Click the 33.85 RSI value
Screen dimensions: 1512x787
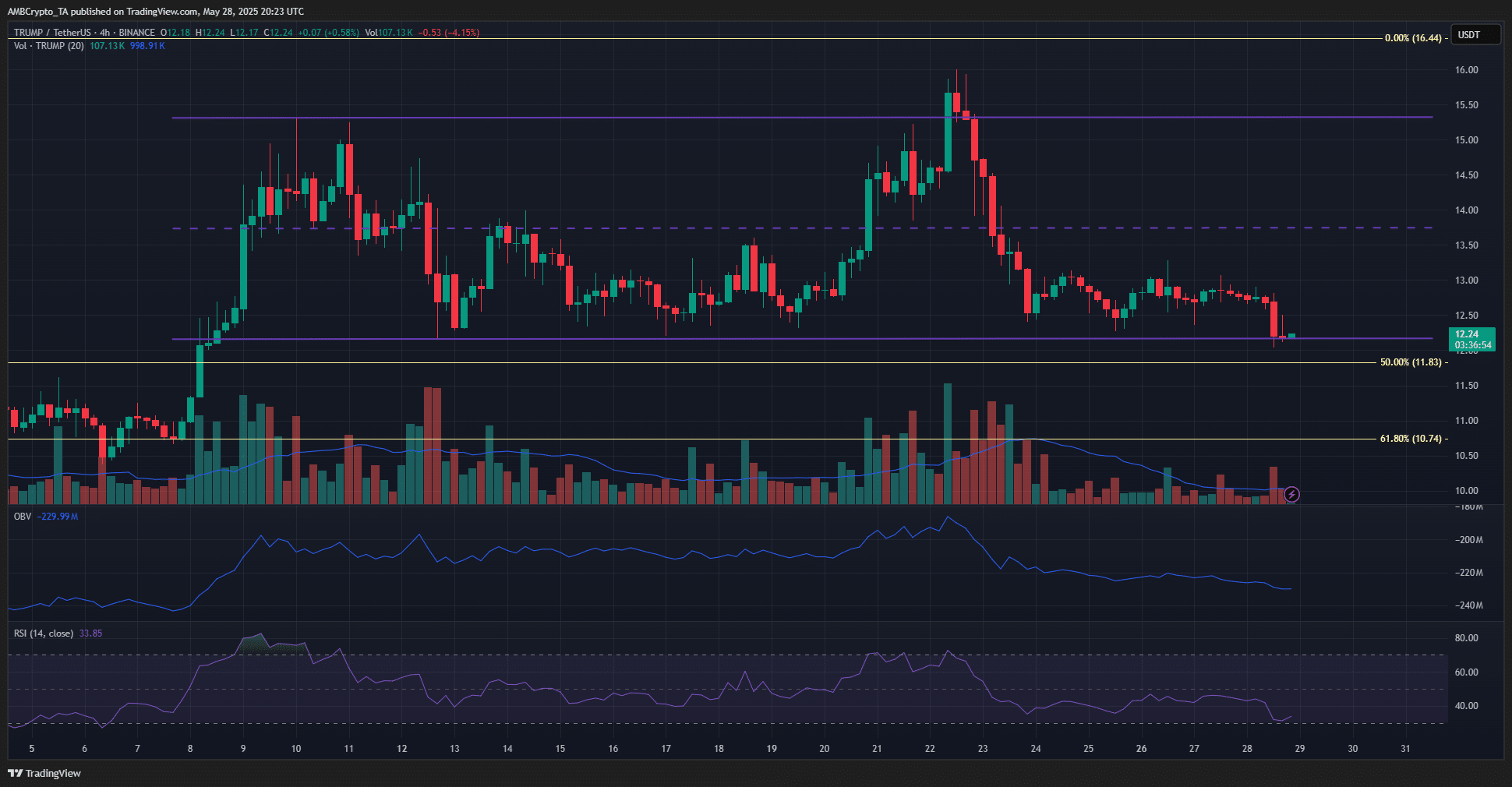[x=90, y=633]
